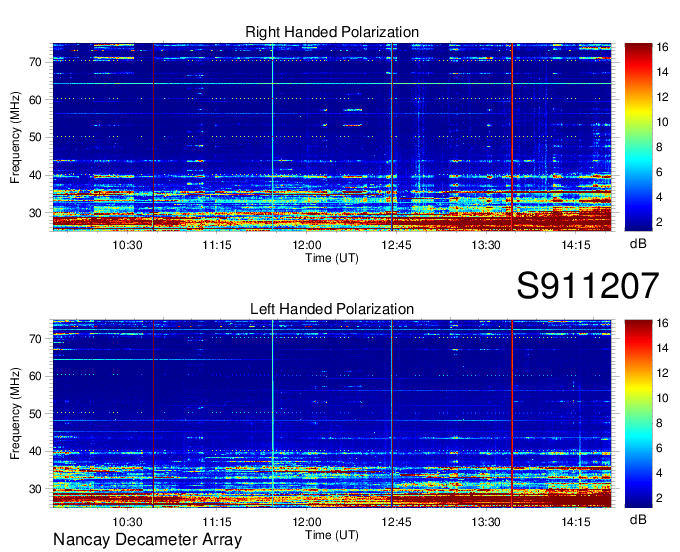Click the 13:30 time tick under Right Handed plot

[486, 245]
